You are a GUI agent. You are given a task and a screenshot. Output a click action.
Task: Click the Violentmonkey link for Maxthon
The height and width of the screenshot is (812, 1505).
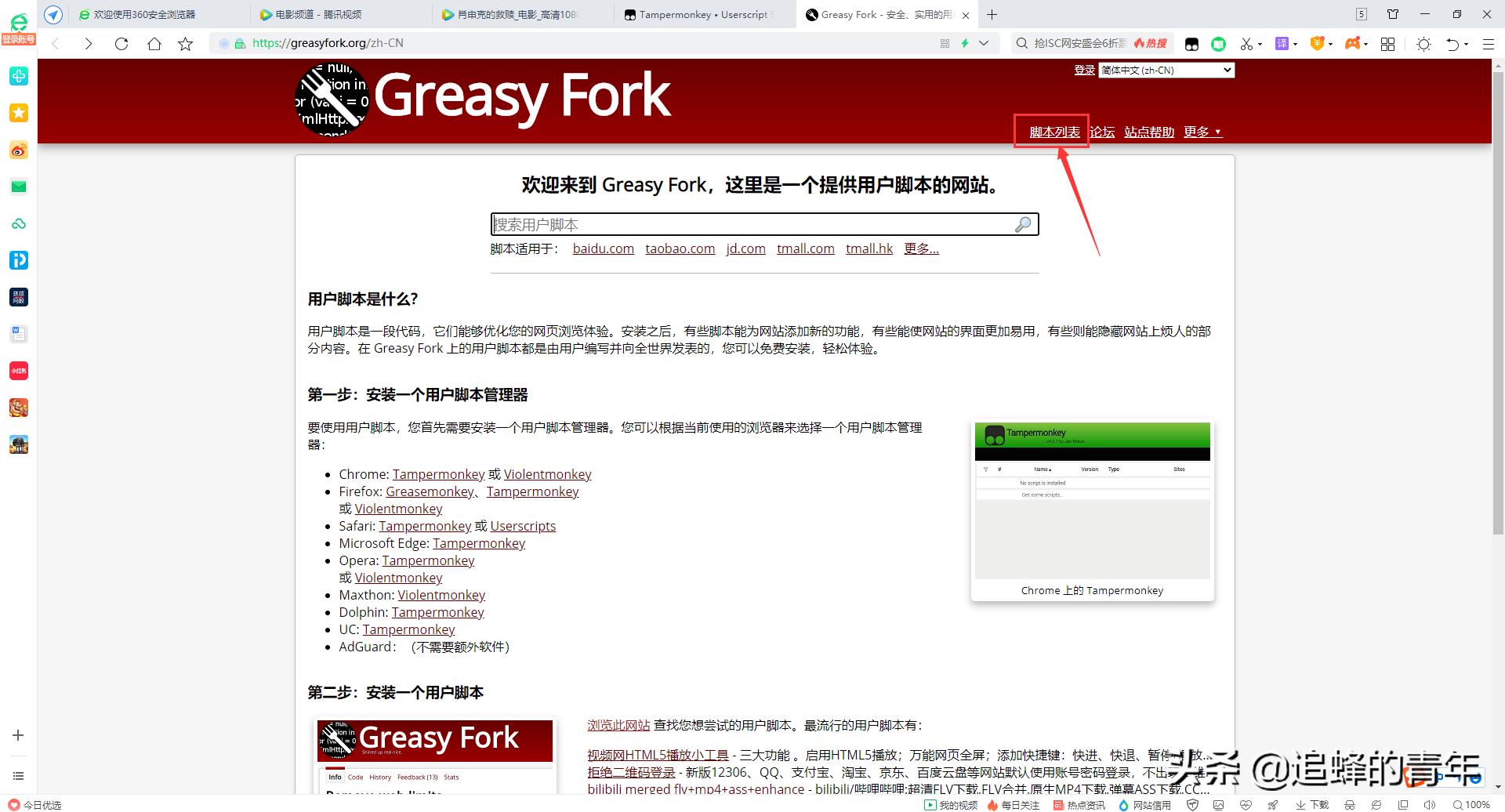tap(441, 595)
